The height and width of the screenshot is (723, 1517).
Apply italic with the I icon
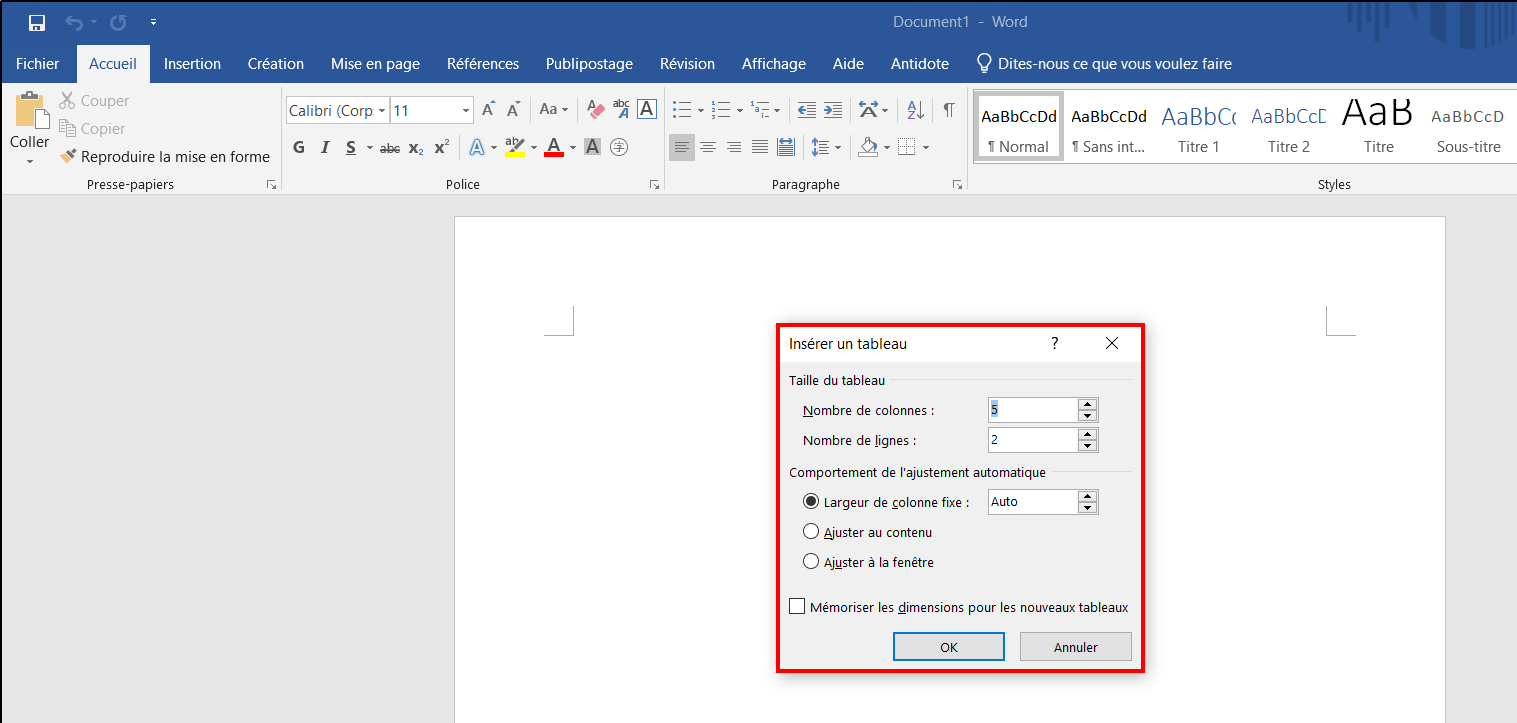pyautogui.click(x=325, y=148)
